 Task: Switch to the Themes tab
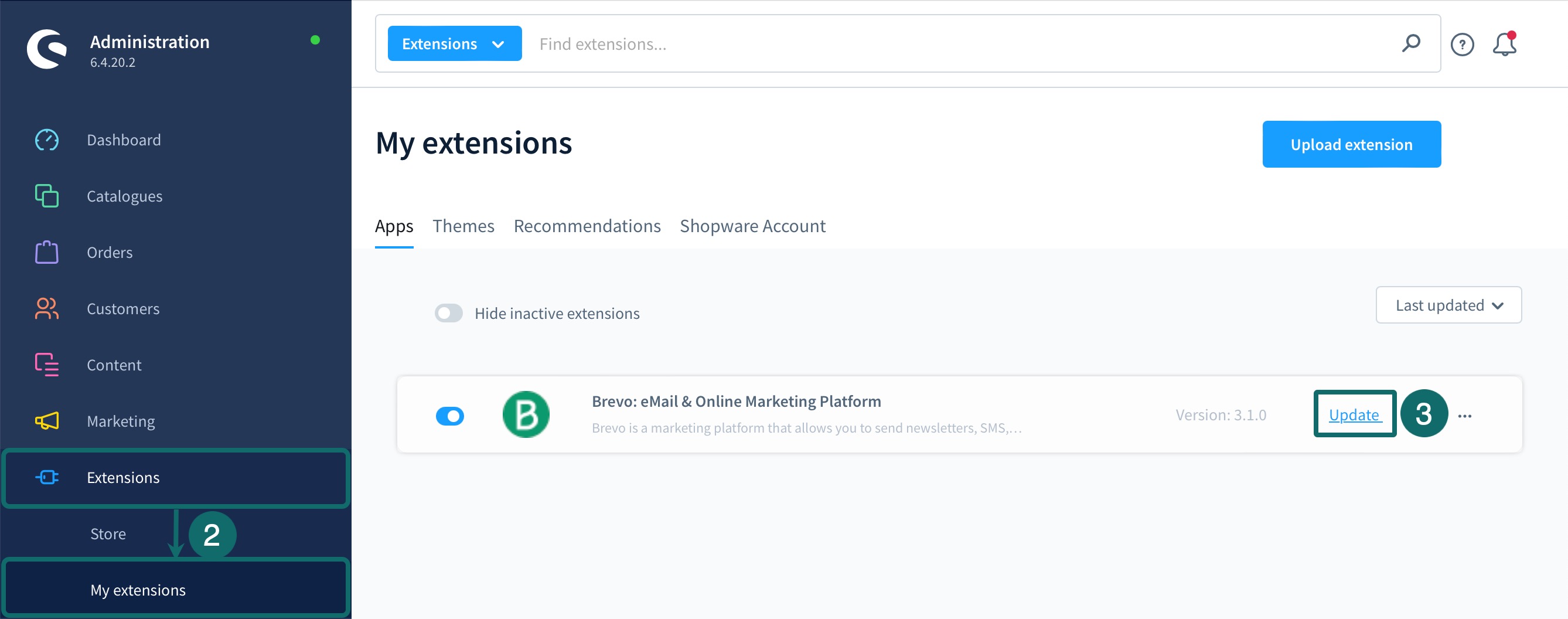tap(463, 226)
